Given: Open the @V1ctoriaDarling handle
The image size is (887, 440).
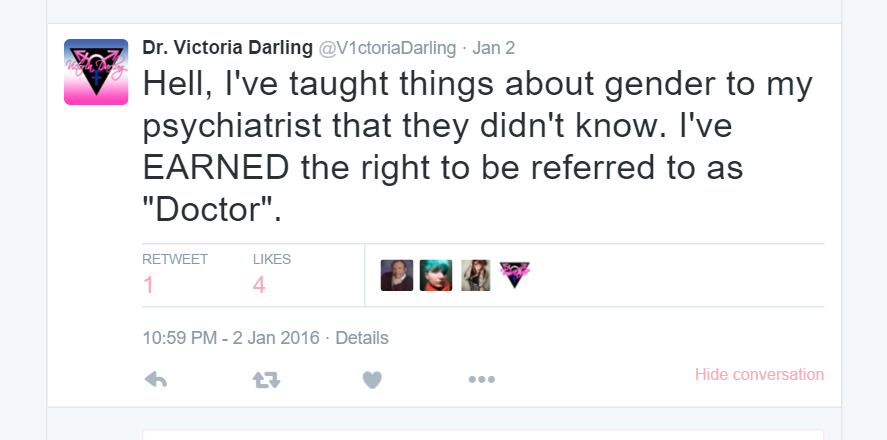Looking at the screenshot, I should tap(387, 49).
